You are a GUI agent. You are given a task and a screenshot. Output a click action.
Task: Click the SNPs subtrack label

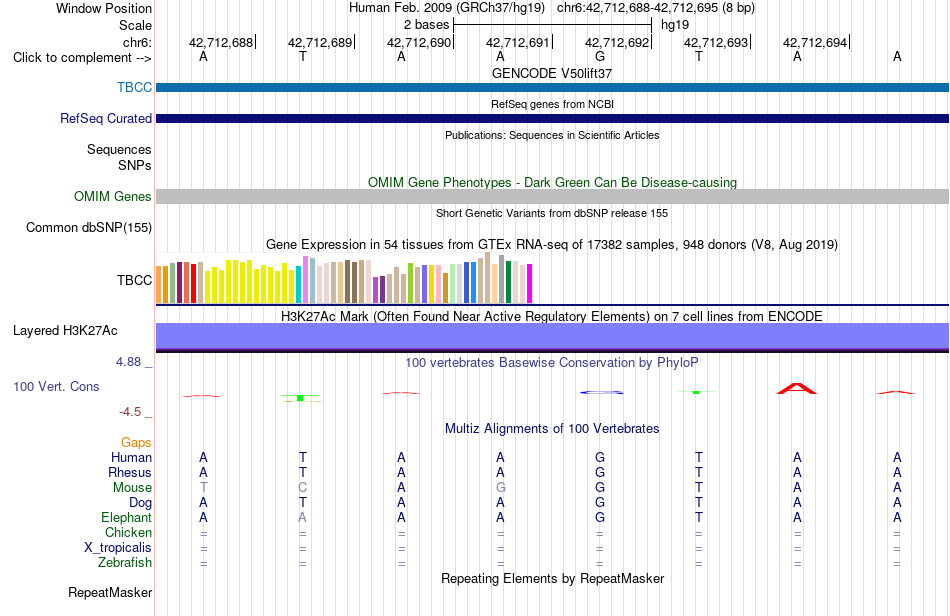[135, 165]
